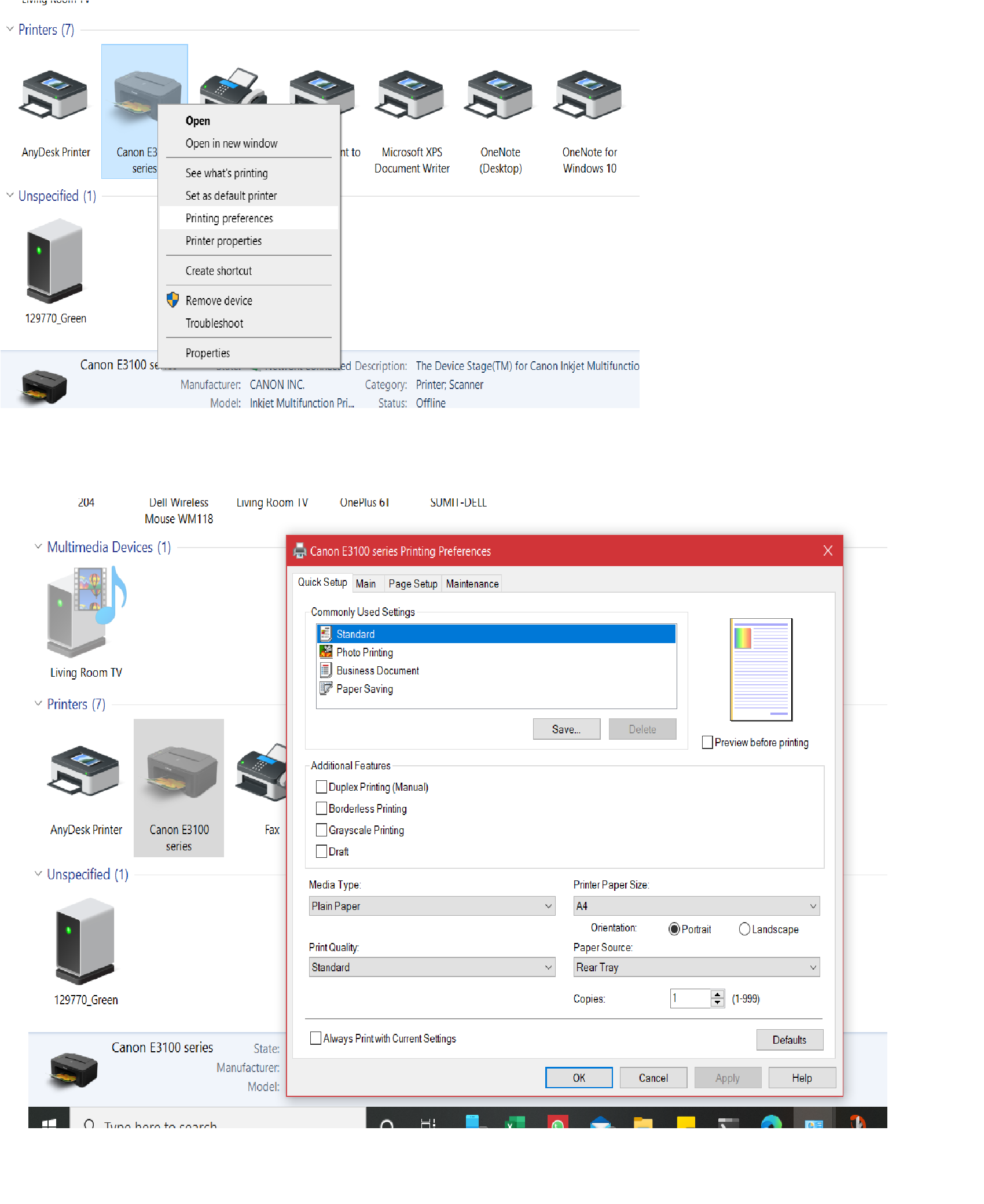The width and height of the screenshot is (984, 1204).
Task: Enable Grayscale Printing
Action: 322,829
